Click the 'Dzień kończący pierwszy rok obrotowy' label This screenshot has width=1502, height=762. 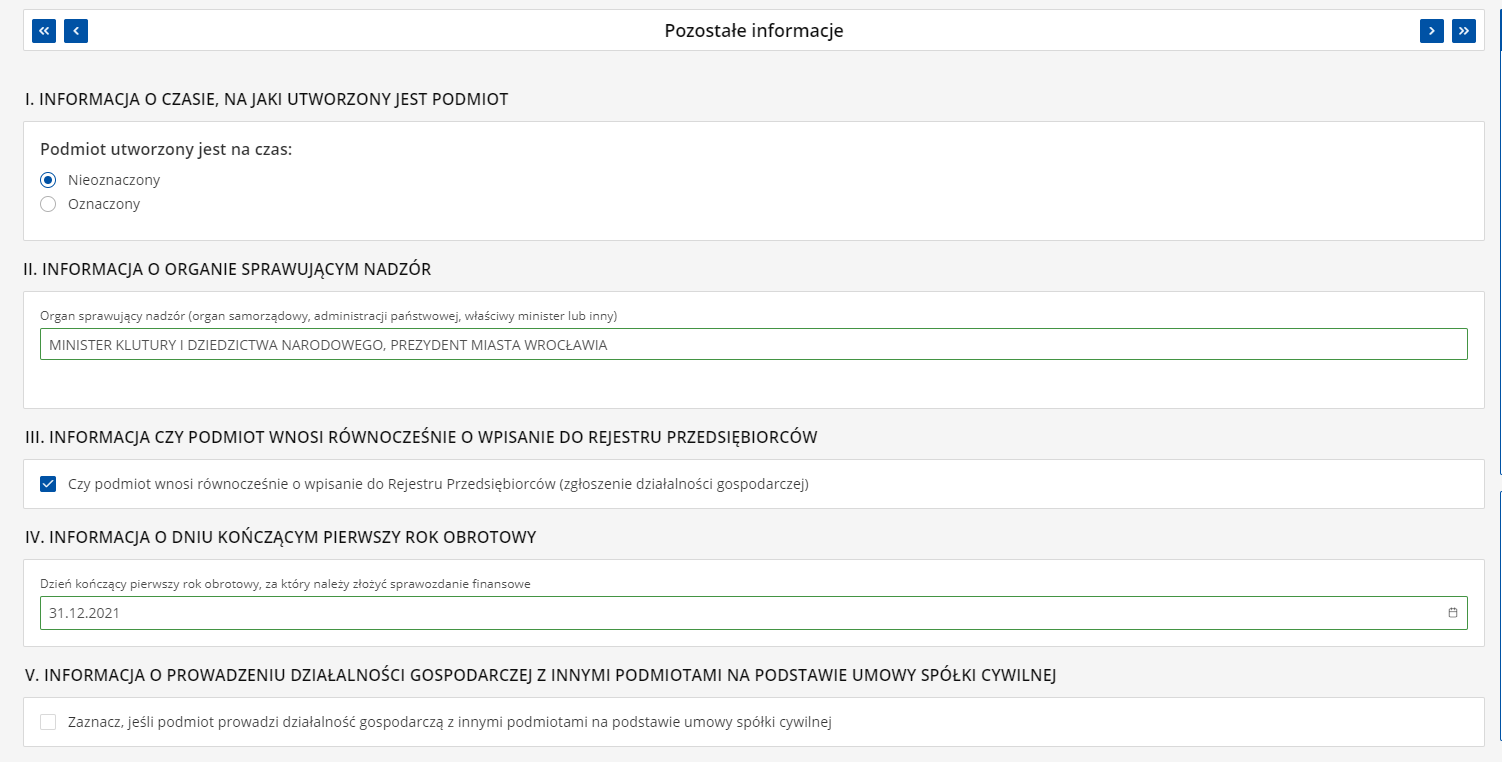click(285, 584)
